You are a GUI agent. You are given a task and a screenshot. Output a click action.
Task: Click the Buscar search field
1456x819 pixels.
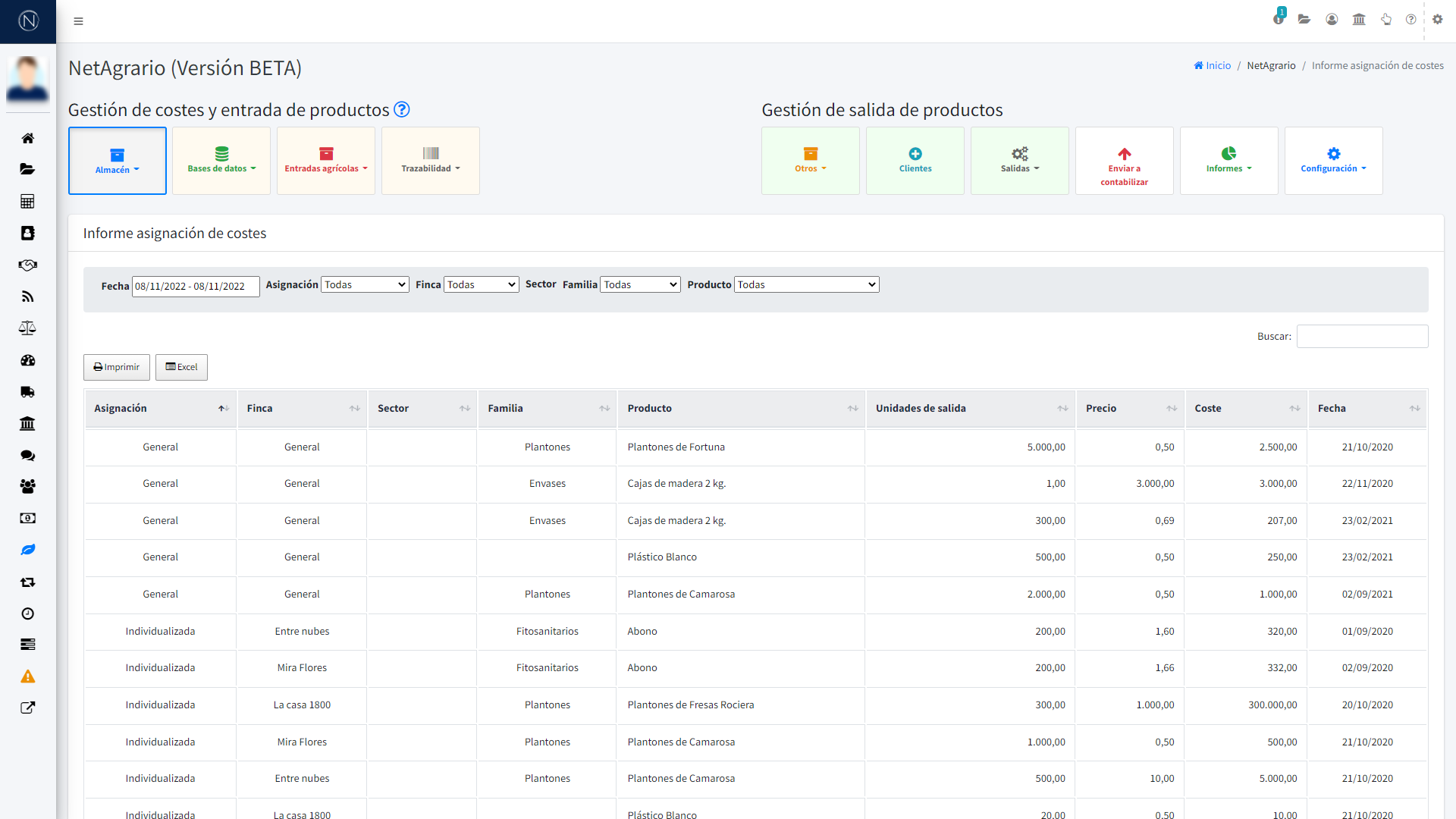point(1362,336)
